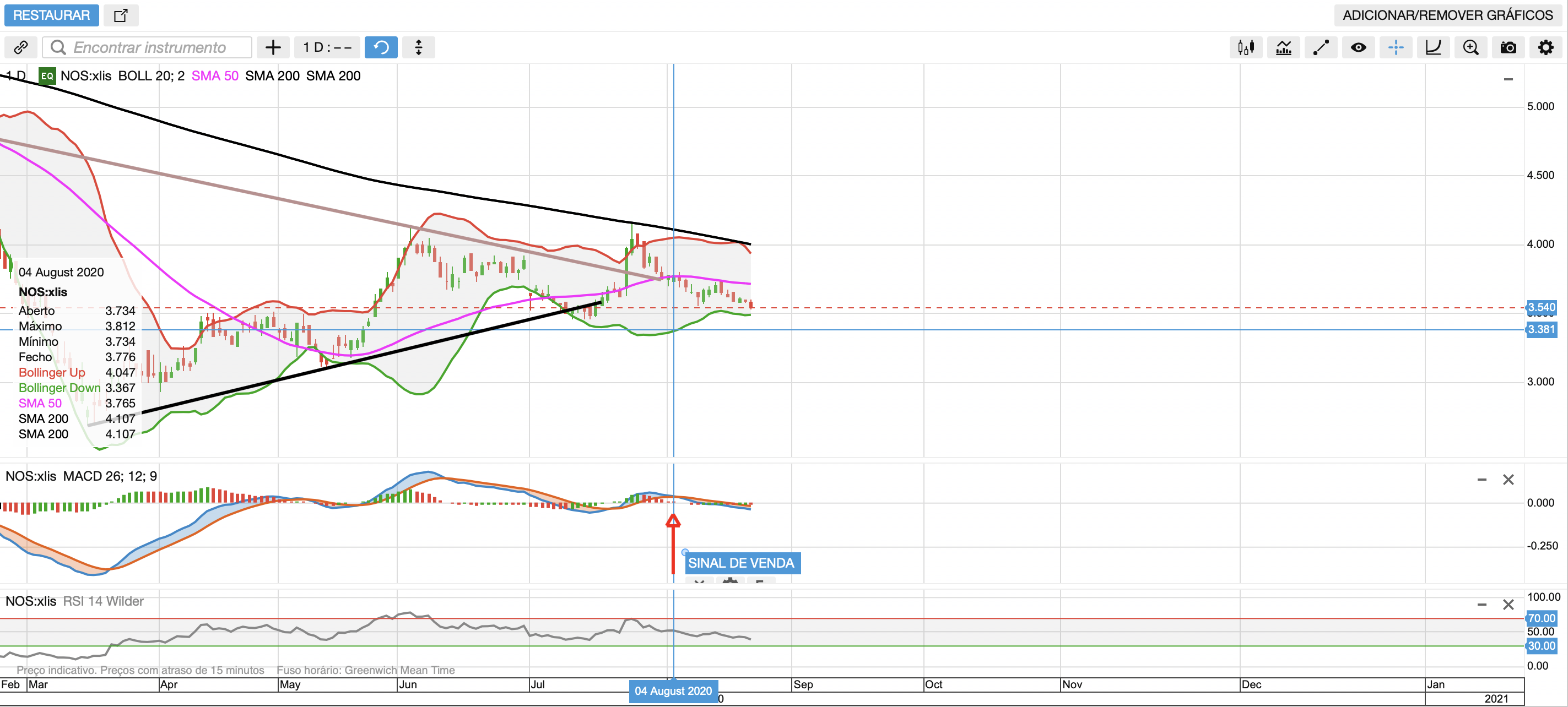Click the pop-out window icon
This screenshot has height=707, width=1568.
[x=121, y=15]
